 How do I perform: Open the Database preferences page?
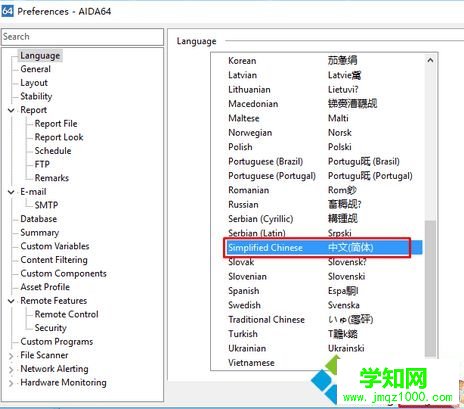38,219
